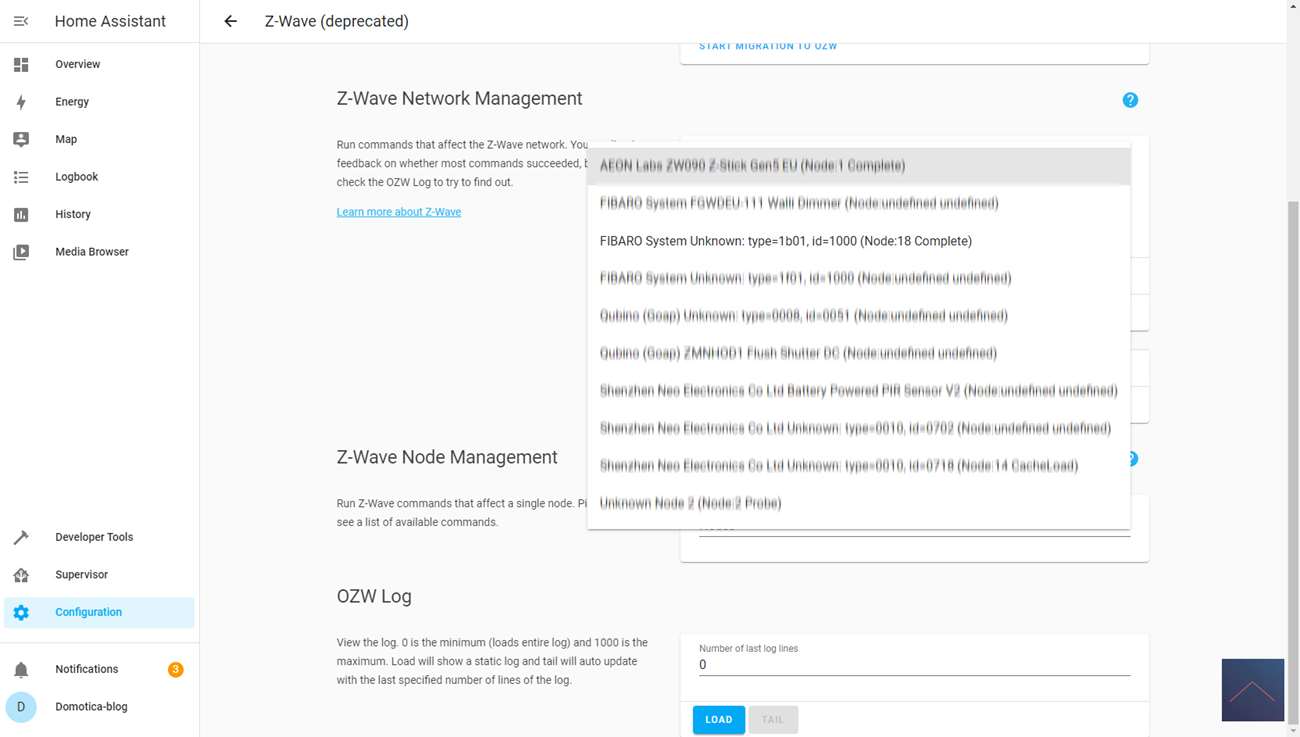
Task: Click the Home Assistant title
Action: (x=110, y=21)
